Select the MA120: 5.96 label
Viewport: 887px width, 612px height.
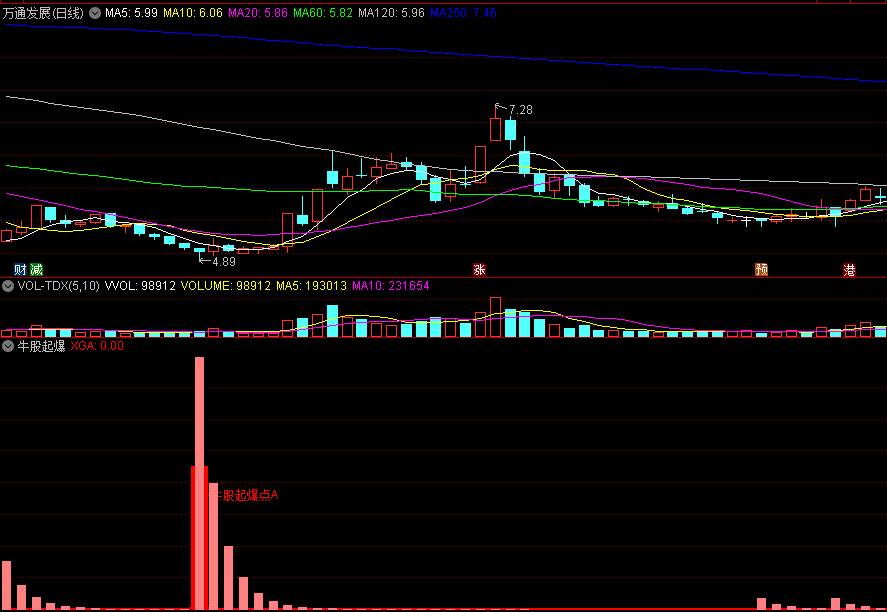(x=391, y=13)
